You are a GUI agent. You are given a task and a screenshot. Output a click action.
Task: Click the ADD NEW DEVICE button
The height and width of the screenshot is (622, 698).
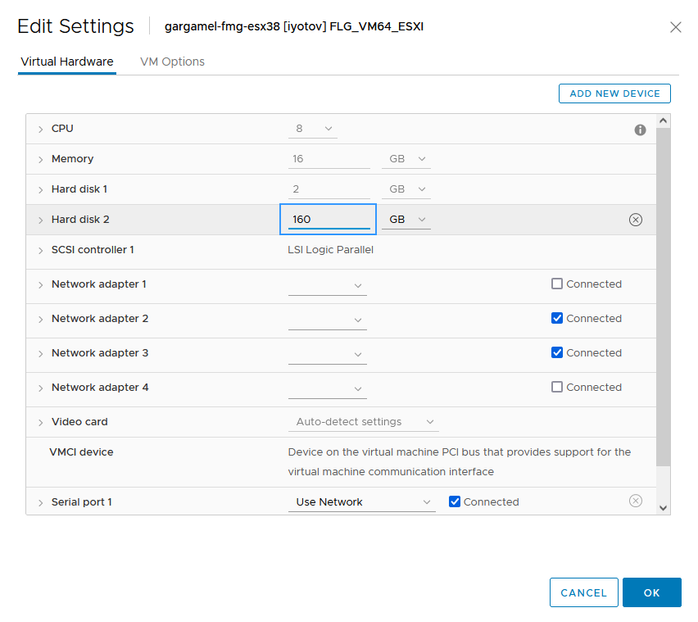point(614,93)
